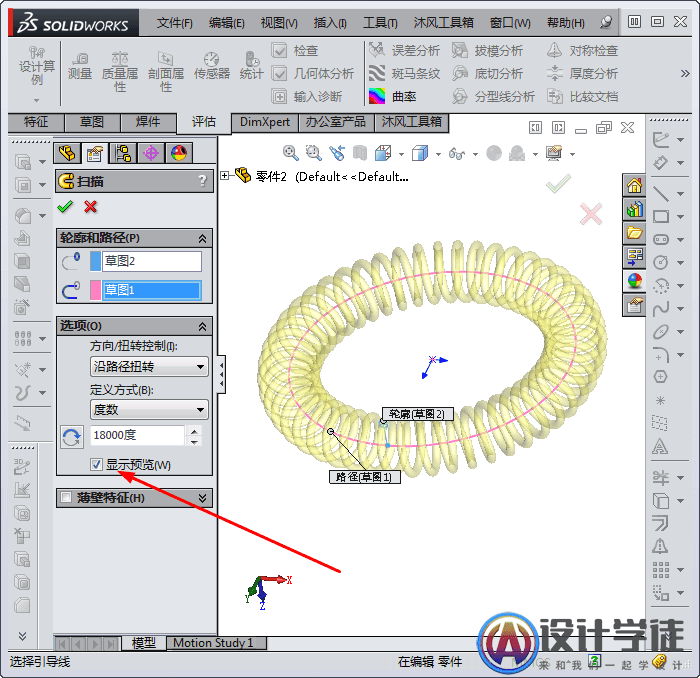This screenshot has height=678, width=700.
Task: Click the blue profile color swatch
Action: tap(95, 261)
